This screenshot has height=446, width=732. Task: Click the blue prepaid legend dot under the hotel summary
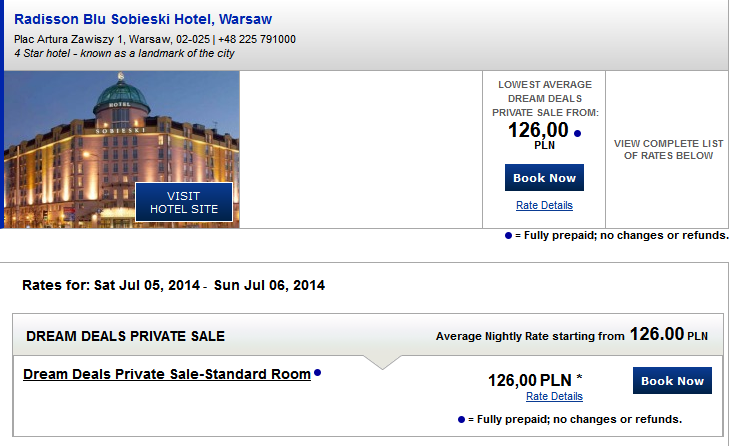(x=508, y=235)
